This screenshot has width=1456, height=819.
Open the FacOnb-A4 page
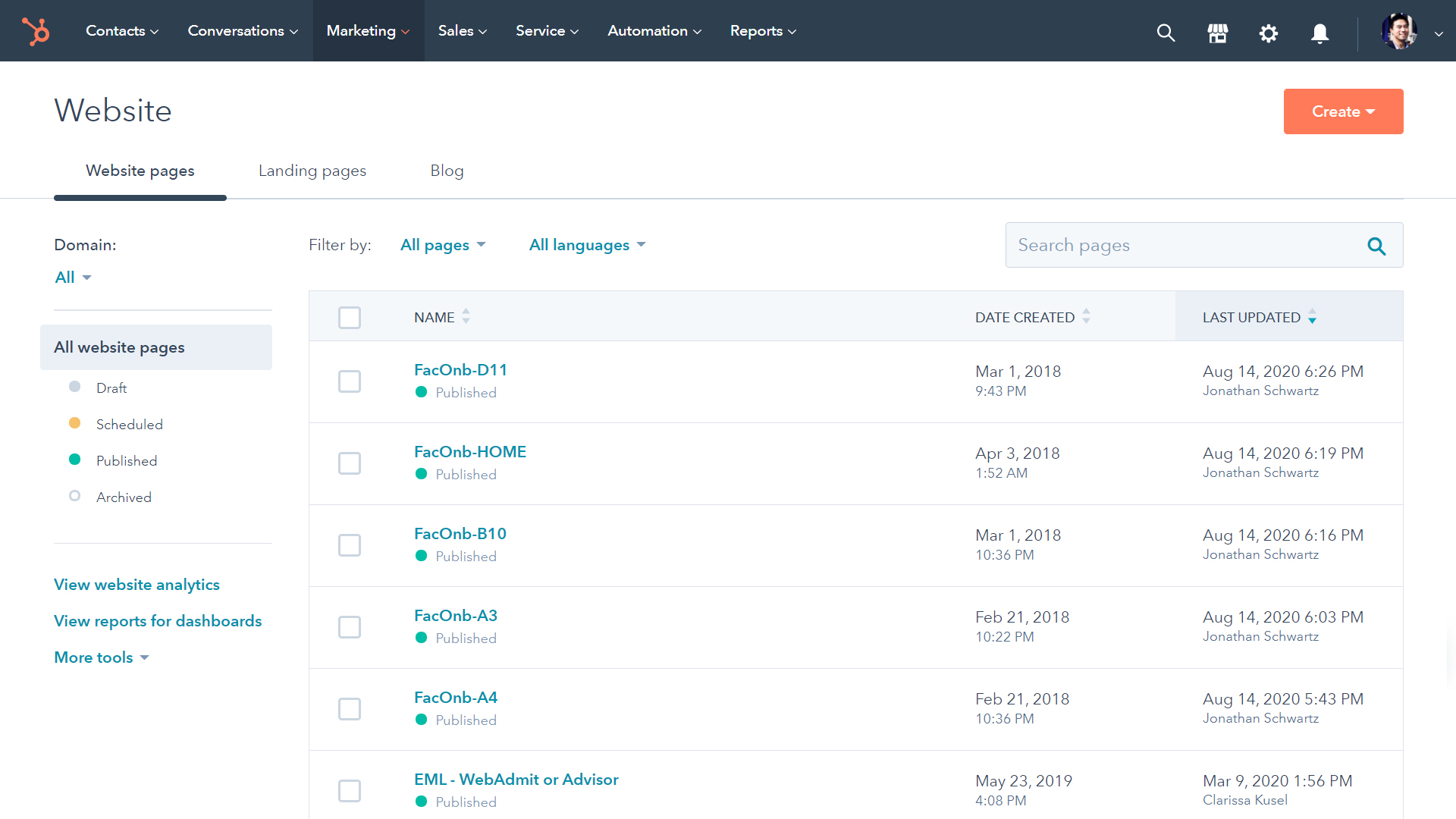(x=456, y=698)
